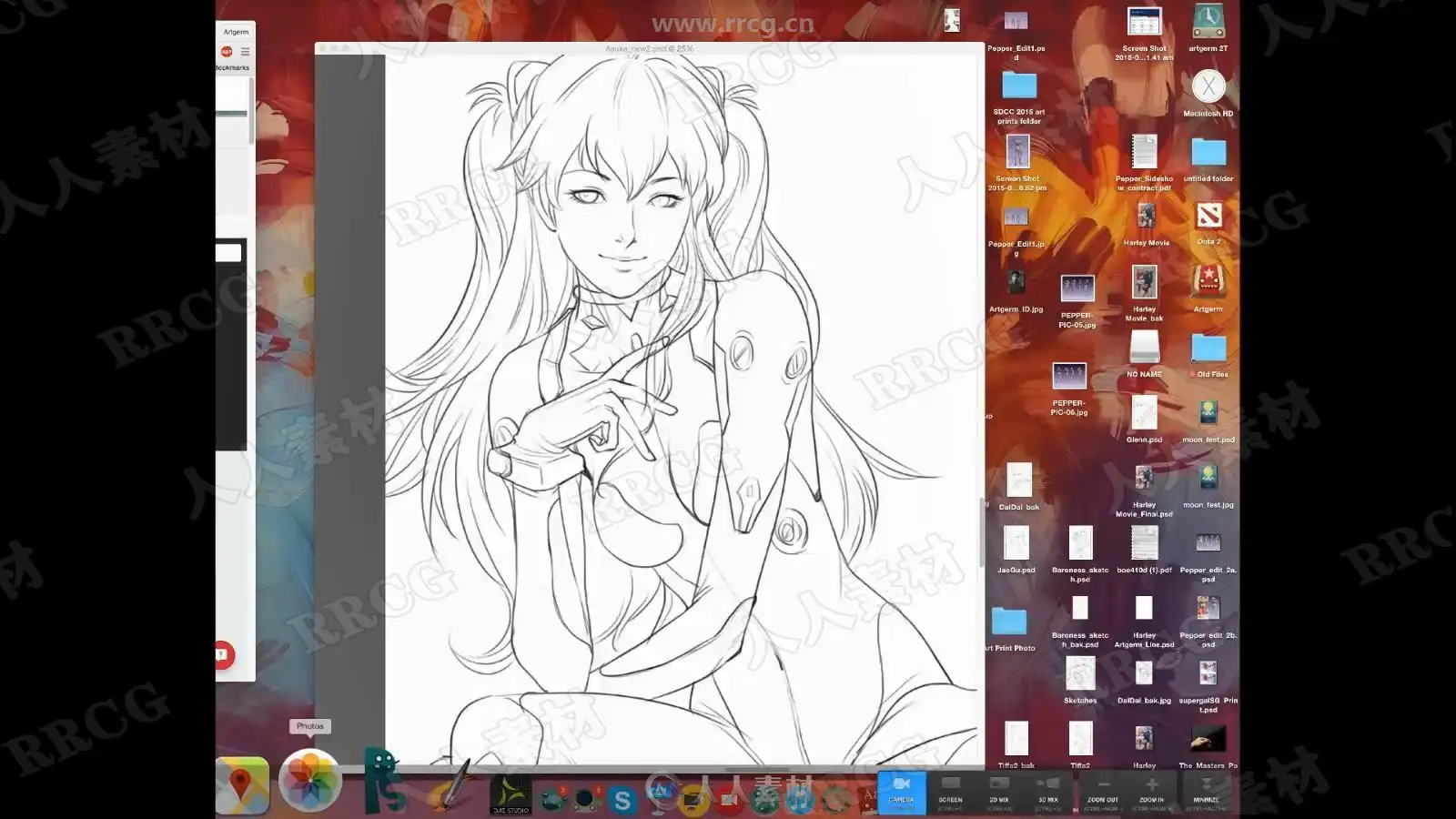The width and height of the screenshot is (1456, 819).
Task: Open the hamburger menu in the Artgerm browser window
Action: pos(245,52)
